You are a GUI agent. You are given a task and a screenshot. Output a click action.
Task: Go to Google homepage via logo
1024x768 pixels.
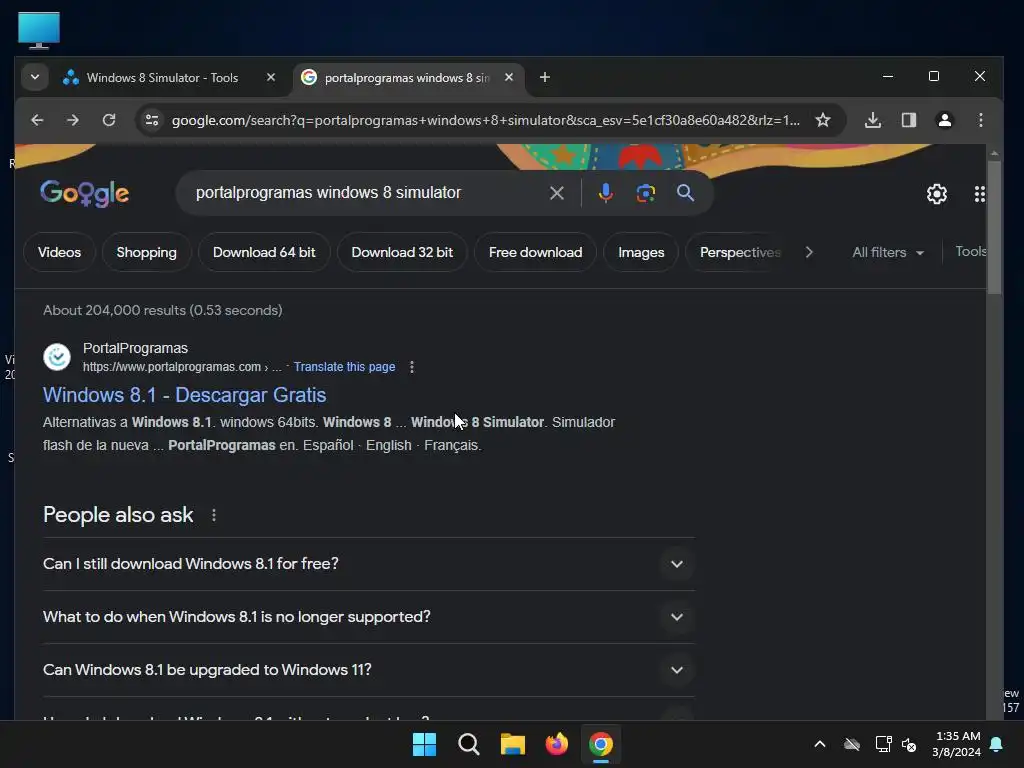(84, 193)
